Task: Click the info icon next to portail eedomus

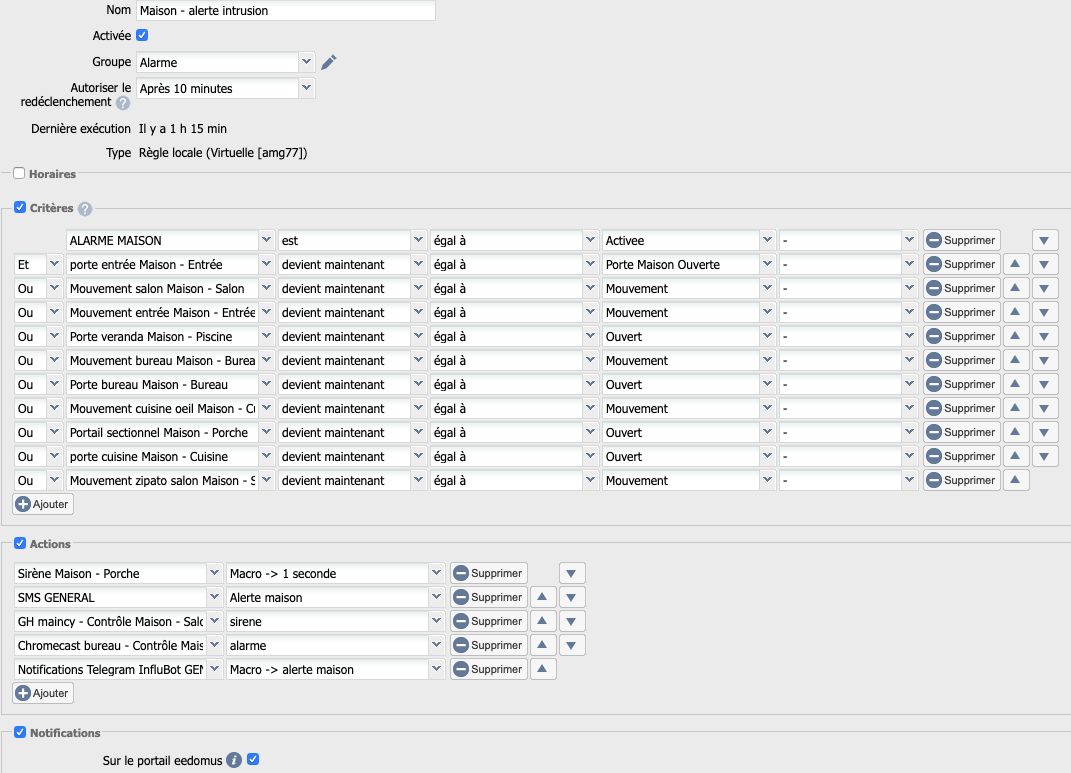Action: coord(234,760)
